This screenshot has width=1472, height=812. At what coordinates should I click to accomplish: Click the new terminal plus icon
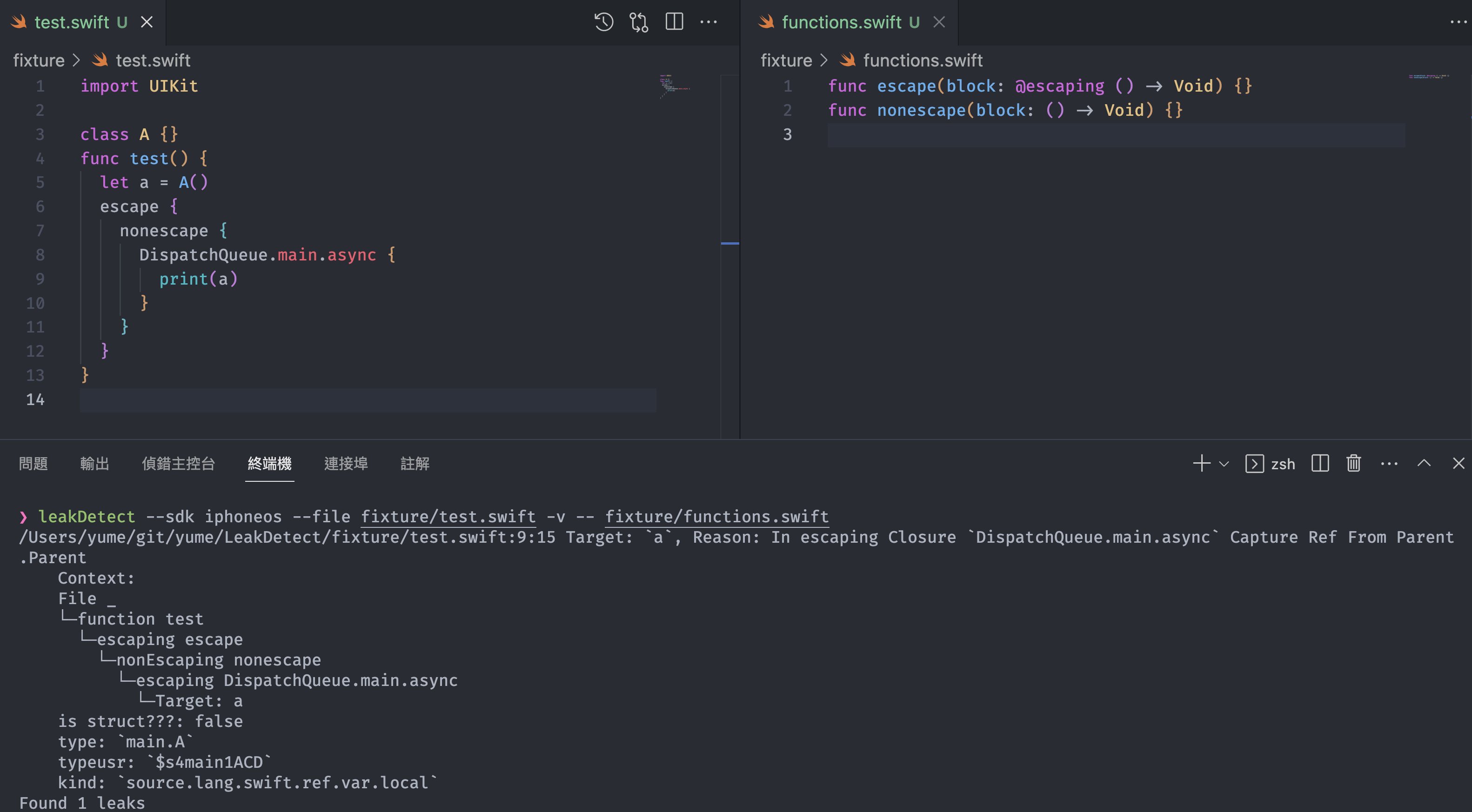click(x=1201, y=463)
